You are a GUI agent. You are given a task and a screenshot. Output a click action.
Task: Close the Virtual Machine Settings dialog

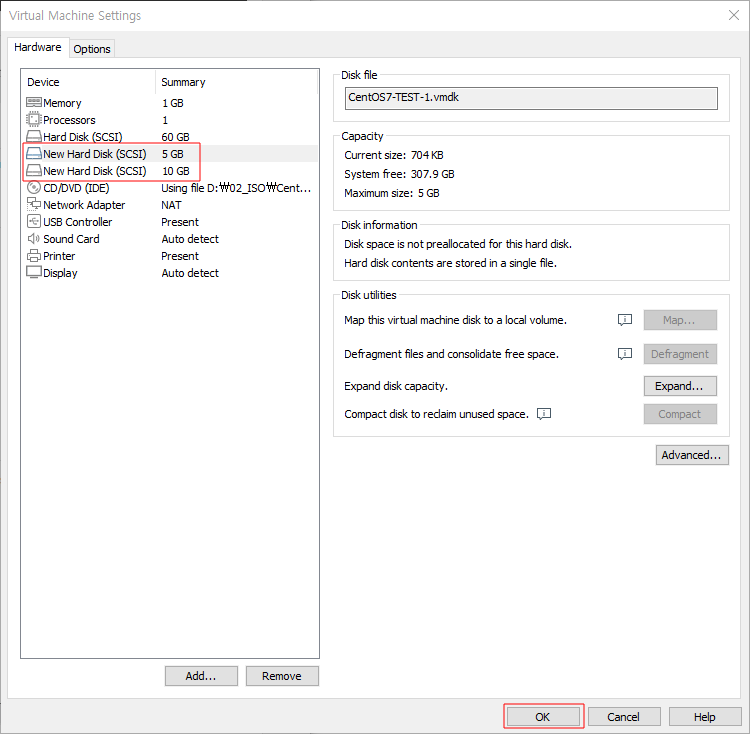tap(734, 15)
